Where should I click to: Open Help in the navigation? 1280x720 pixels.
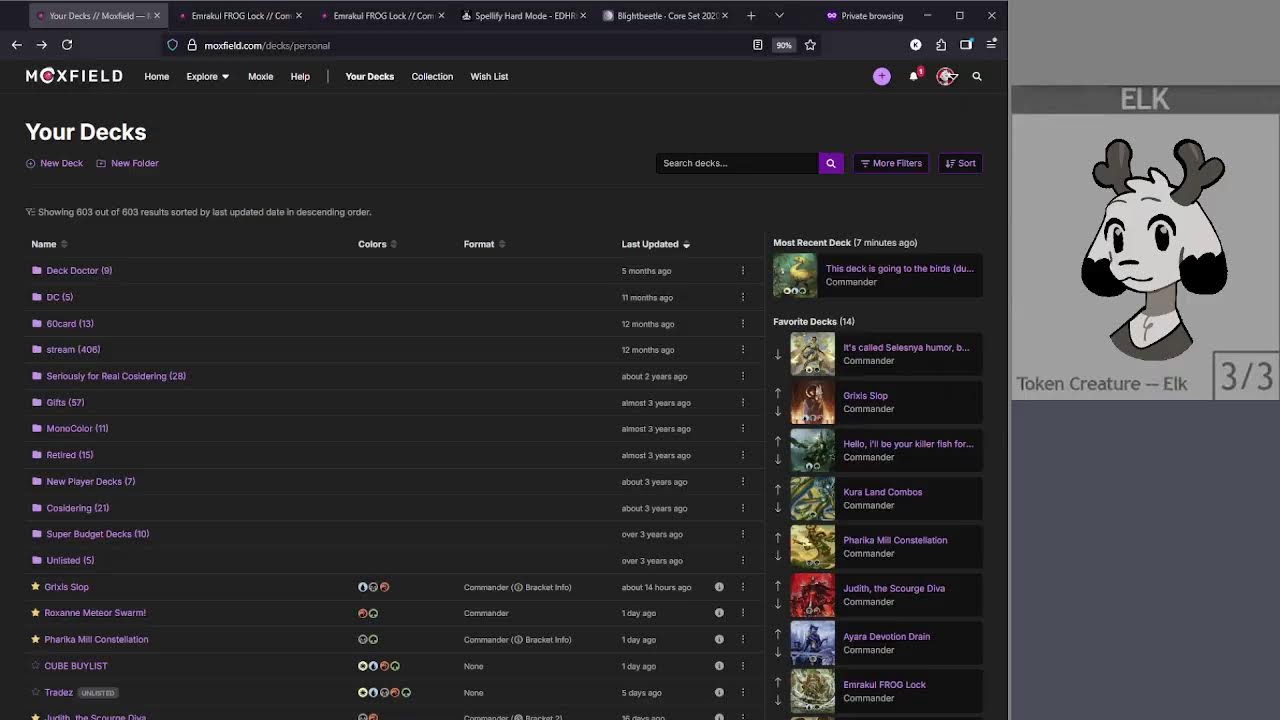[x=300, y=76]
